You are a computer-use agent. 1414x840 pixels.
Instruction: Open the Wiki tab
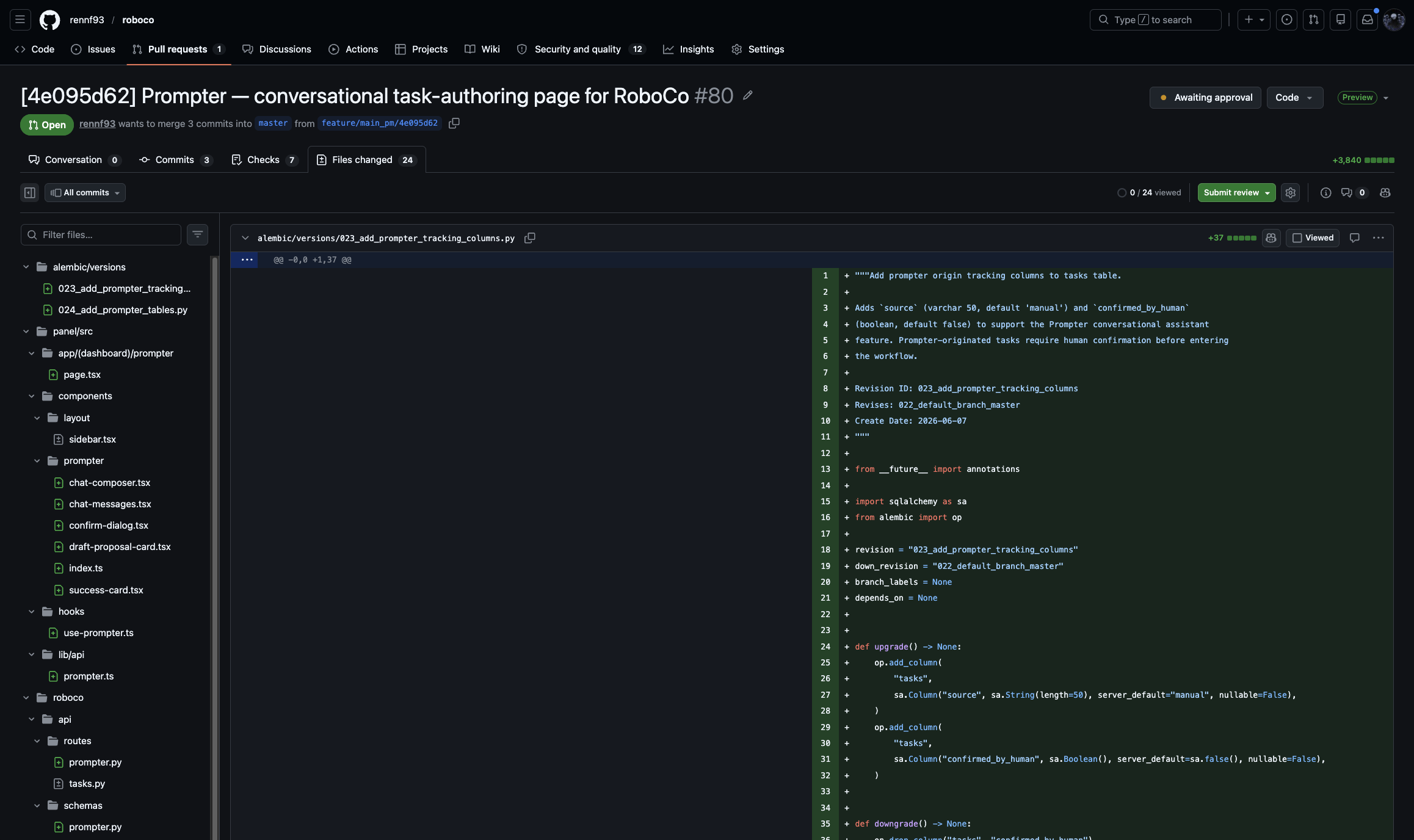(x=482, y=49)
